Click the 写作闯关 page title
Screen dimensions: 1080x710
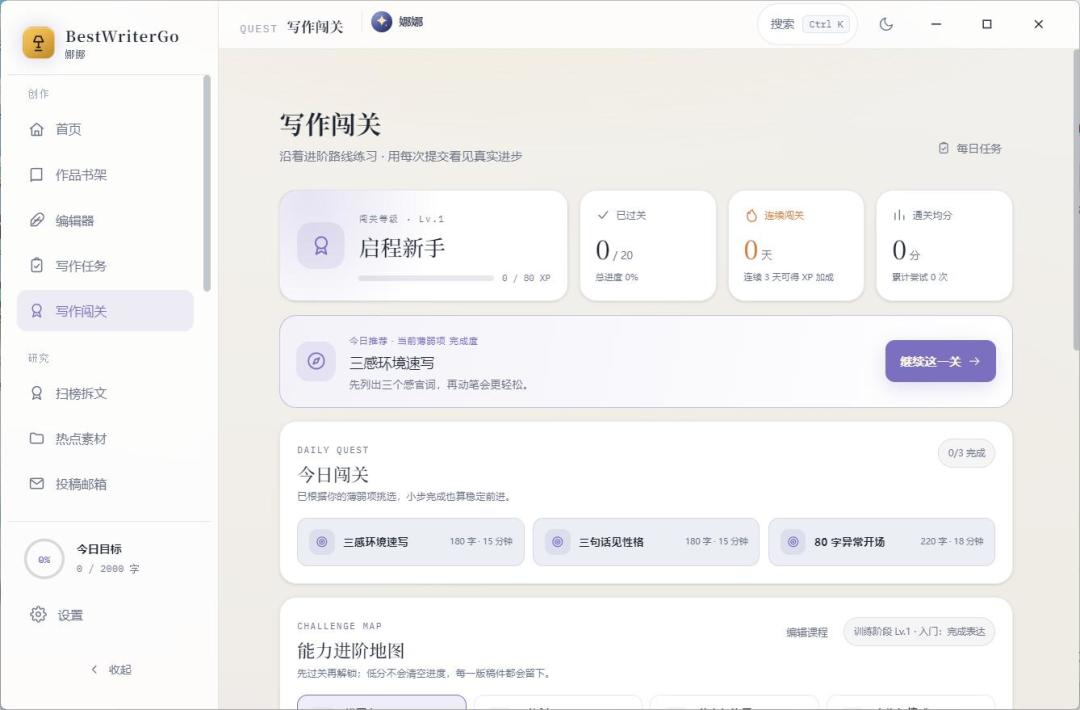[x=330, y=125]
